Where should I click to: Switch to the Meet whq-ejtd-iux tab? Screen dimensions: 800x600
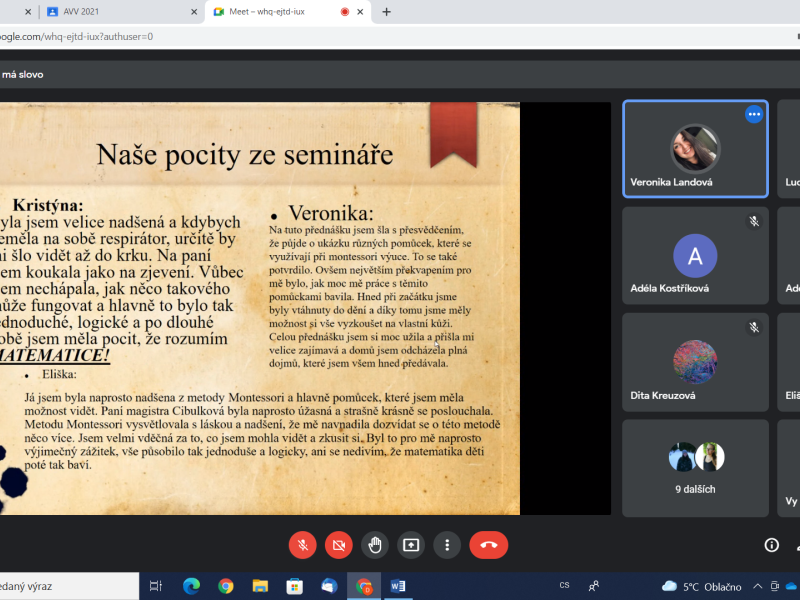275,12
